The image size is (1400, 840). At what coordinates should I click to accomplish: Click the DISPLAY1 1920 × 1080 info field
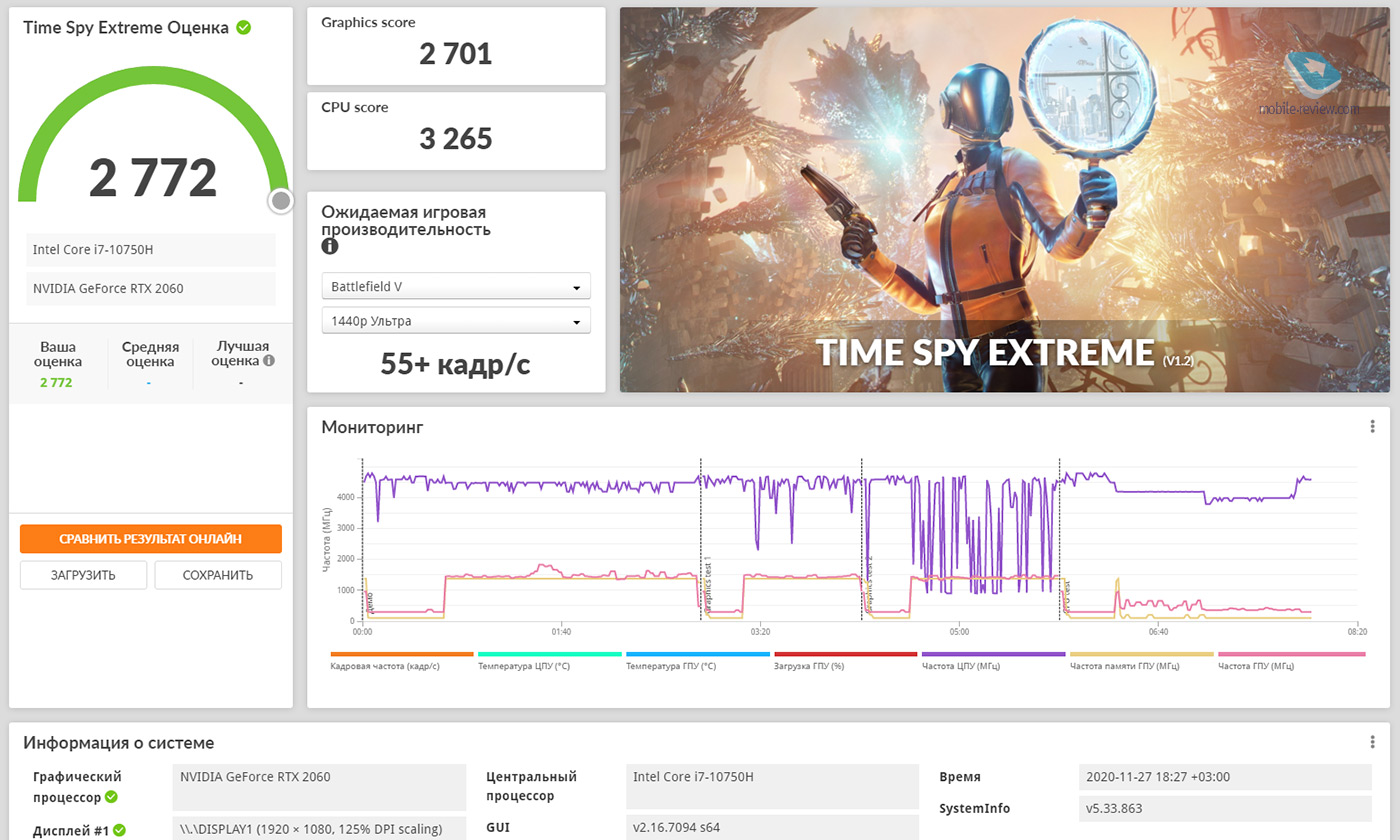[319, 828]
